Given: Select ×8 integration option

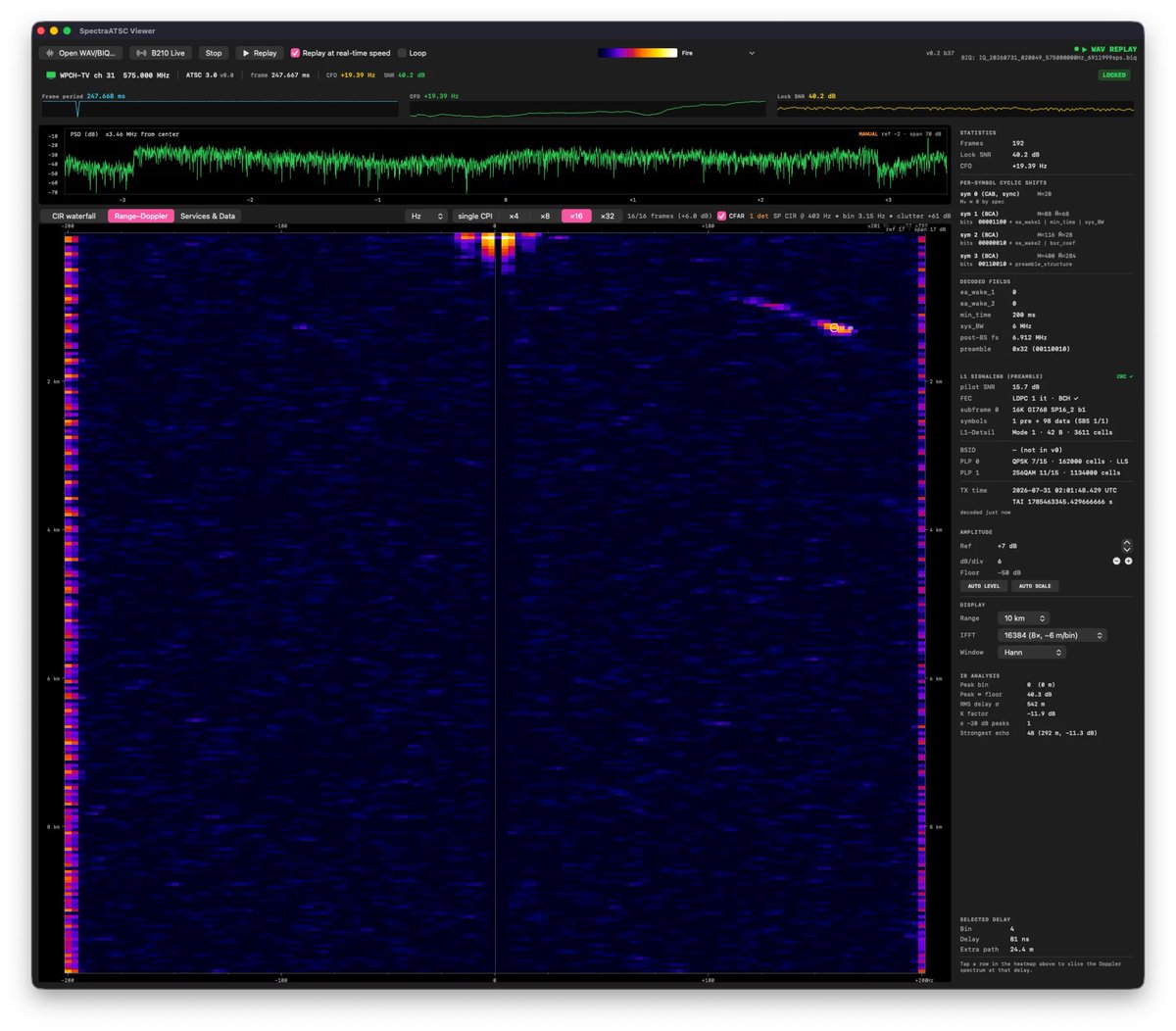Looking at the screenshot, I should point(545,216).
